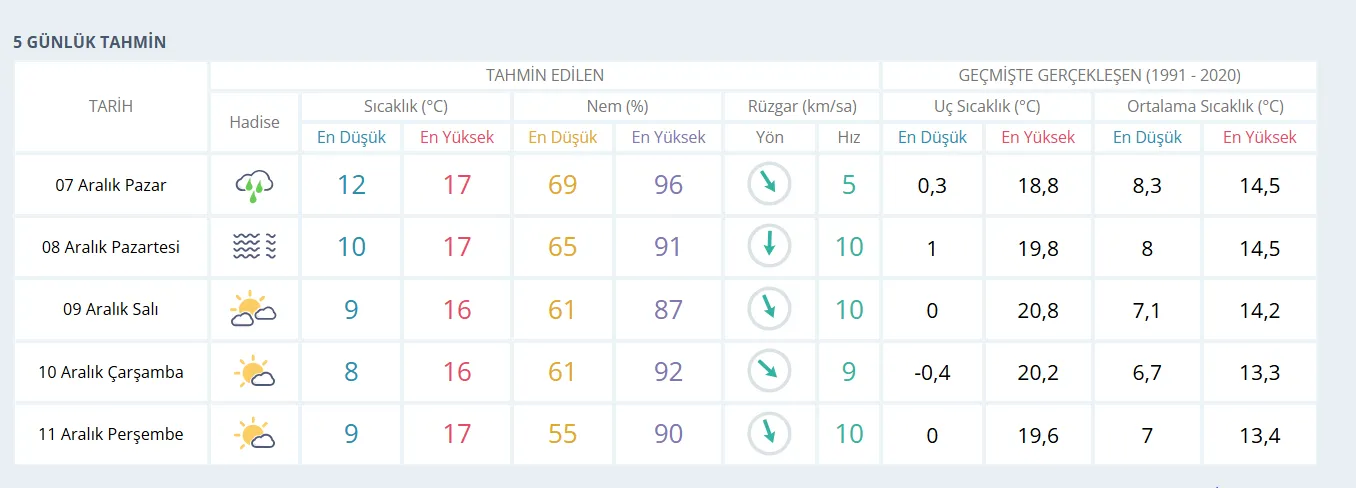
Task: Click the Uç Sıcaklık (°C) header
Action: pyautogui.click(x=986, y=106)
